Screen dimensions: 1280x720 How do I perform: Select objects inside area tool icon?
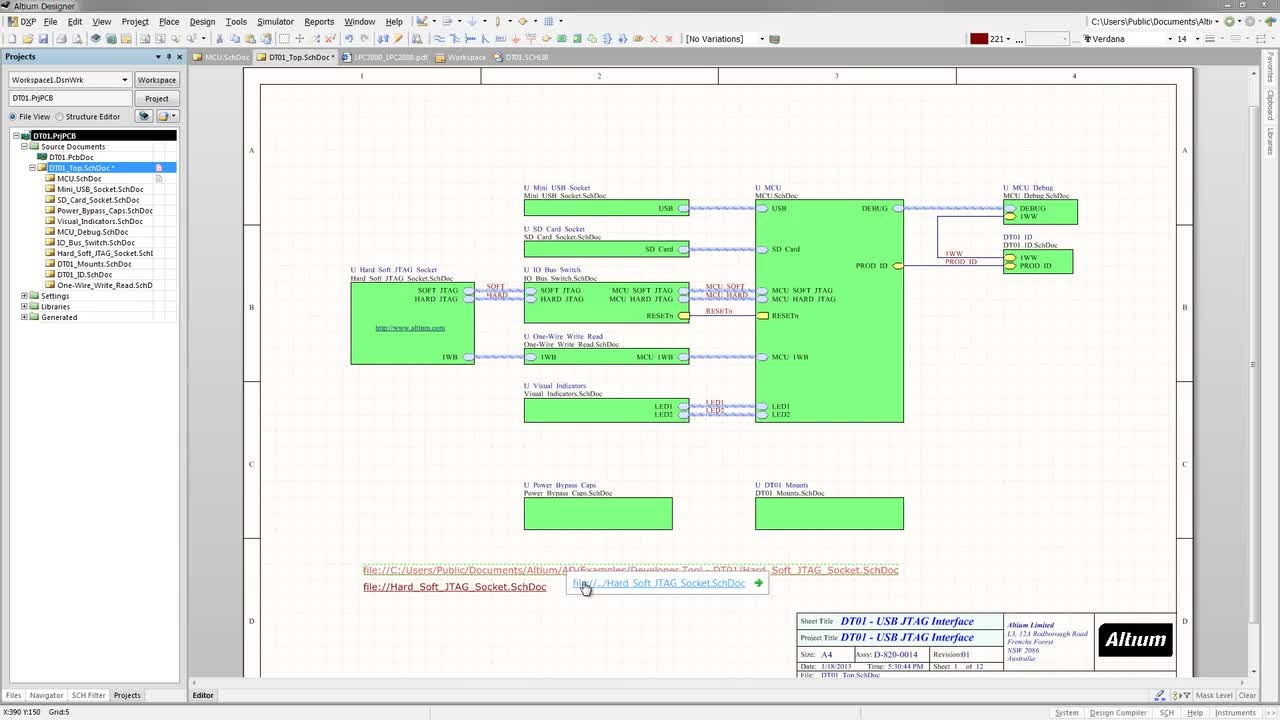pos(284,39)
